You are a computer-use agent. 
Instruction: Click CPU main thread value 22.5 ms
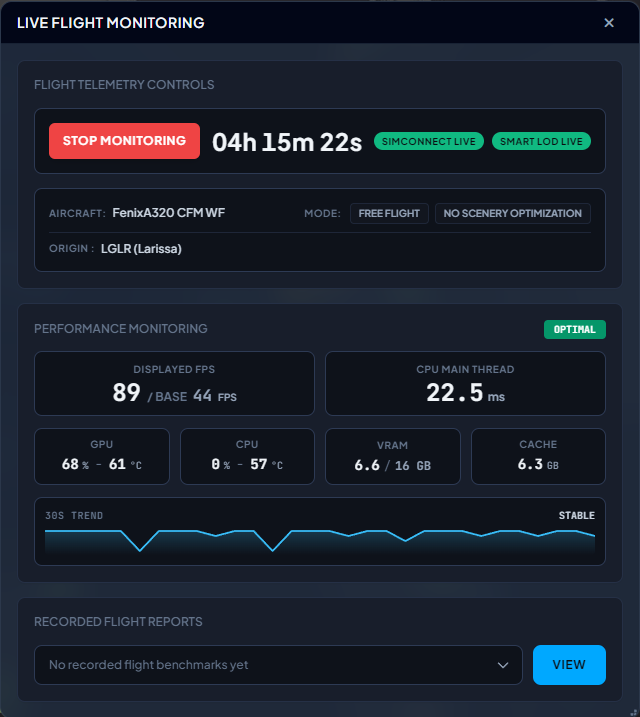[x=465, y=393]
